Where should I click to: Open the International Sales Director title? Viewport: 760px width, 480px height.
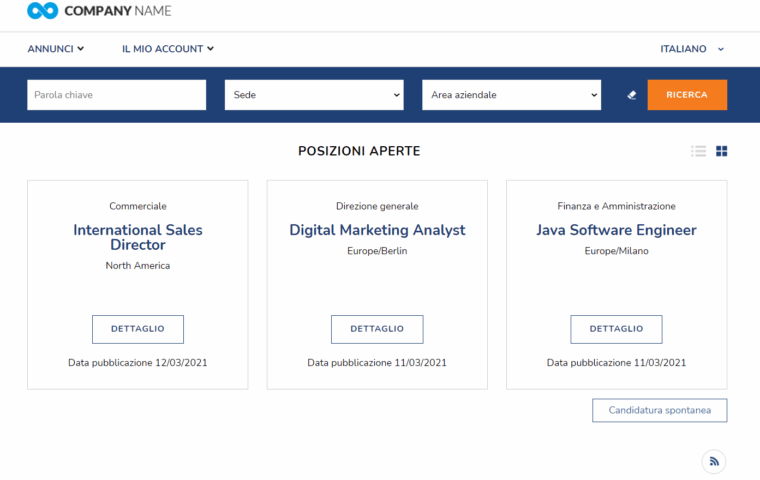[x=138, y=237]
